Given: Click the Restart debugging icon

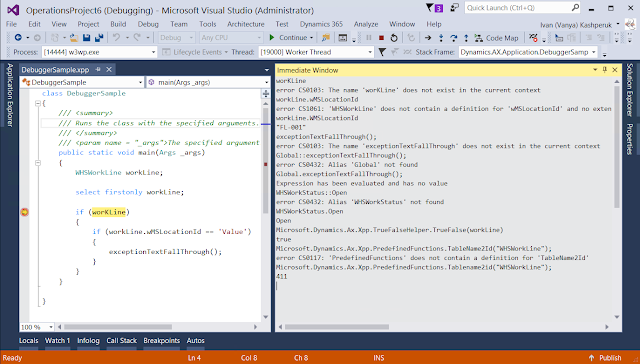Looking at the screenshot, I should click(x=394, y=38).
